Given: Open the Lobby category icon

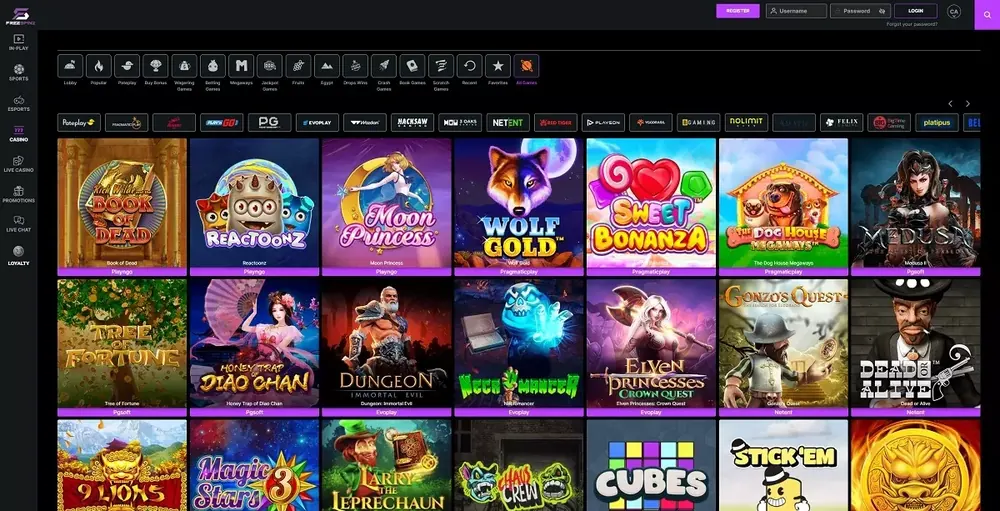Looking at the screenshot, I should click(x=70, y=66).
